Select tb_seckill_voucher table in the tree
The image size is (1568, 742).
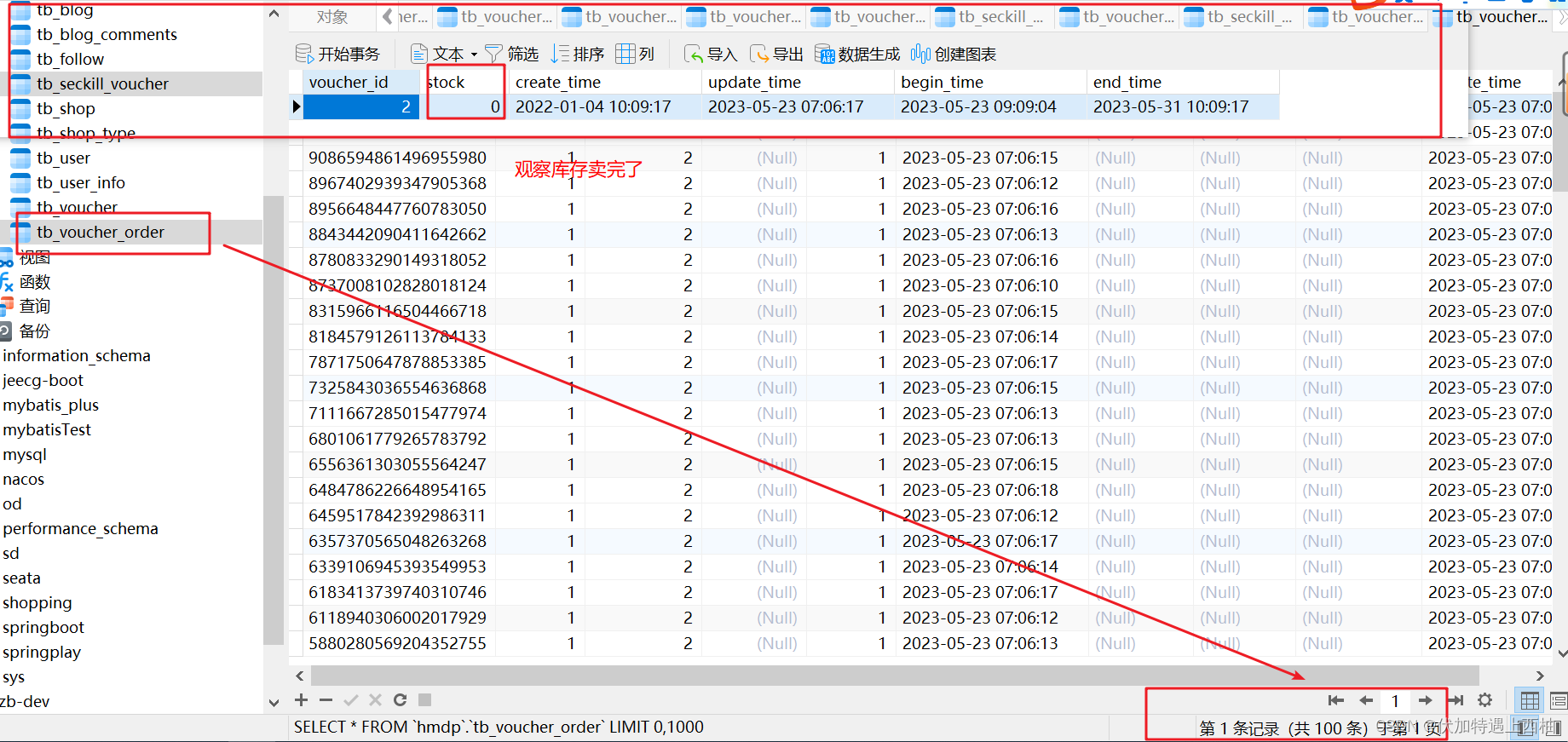(x=102, y=83)
